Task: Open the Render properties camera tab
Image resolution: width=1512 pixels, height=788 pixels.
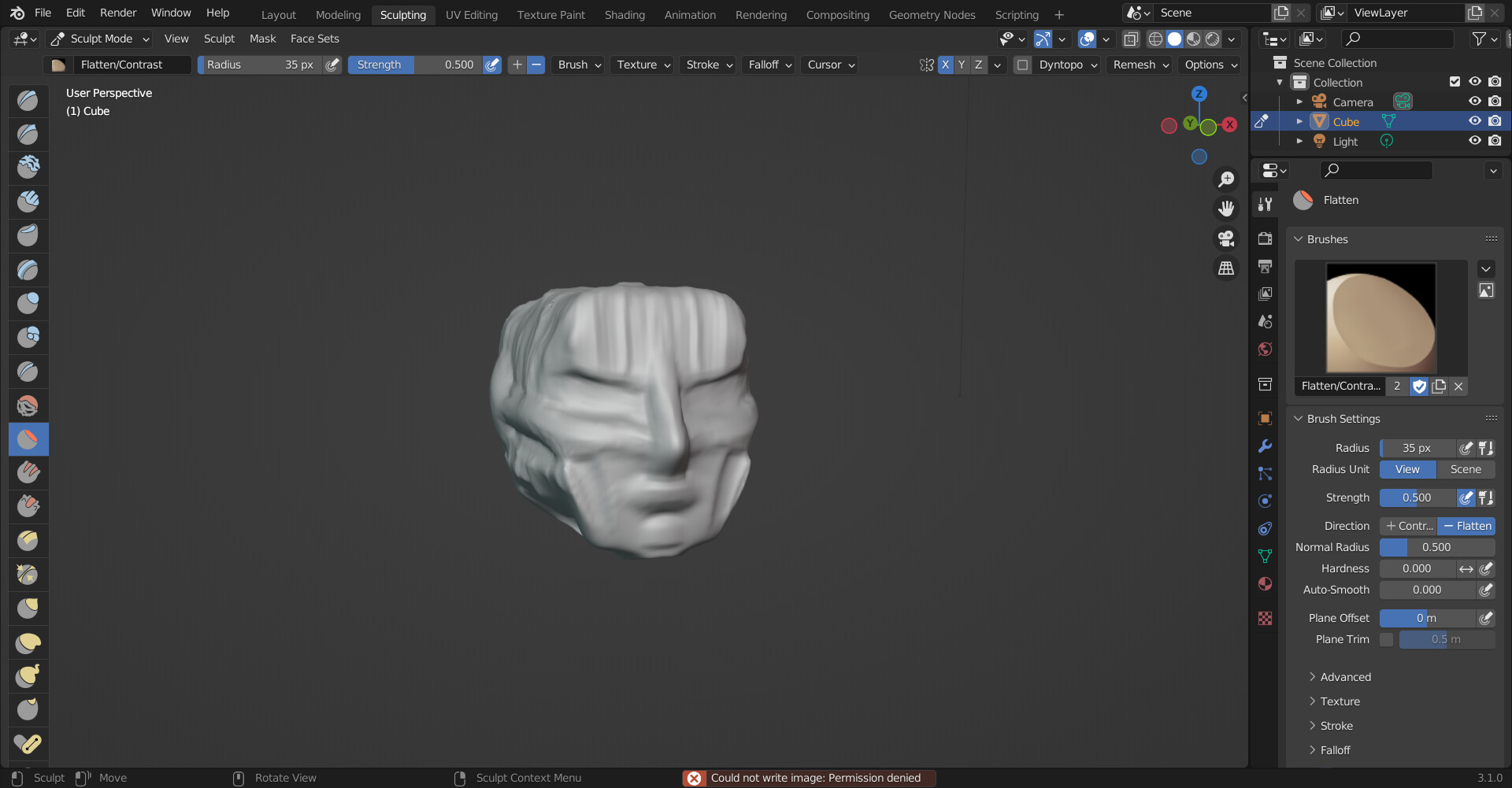Action: 1265,238
